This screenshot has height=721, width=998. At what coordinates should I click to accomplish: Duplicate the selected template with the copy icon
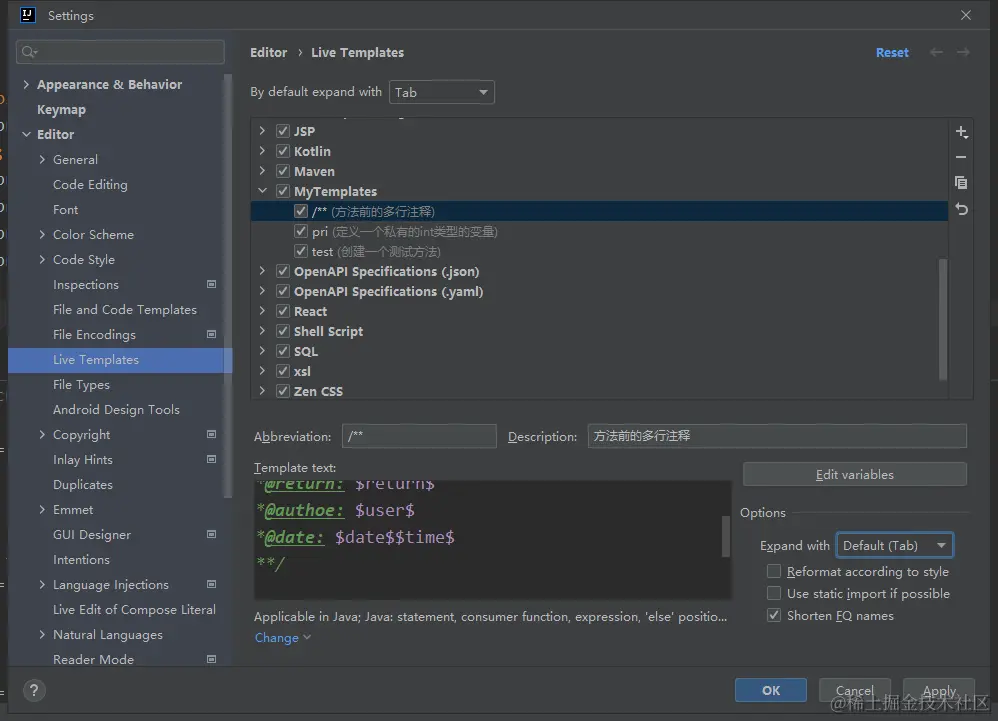coord(961,183)
